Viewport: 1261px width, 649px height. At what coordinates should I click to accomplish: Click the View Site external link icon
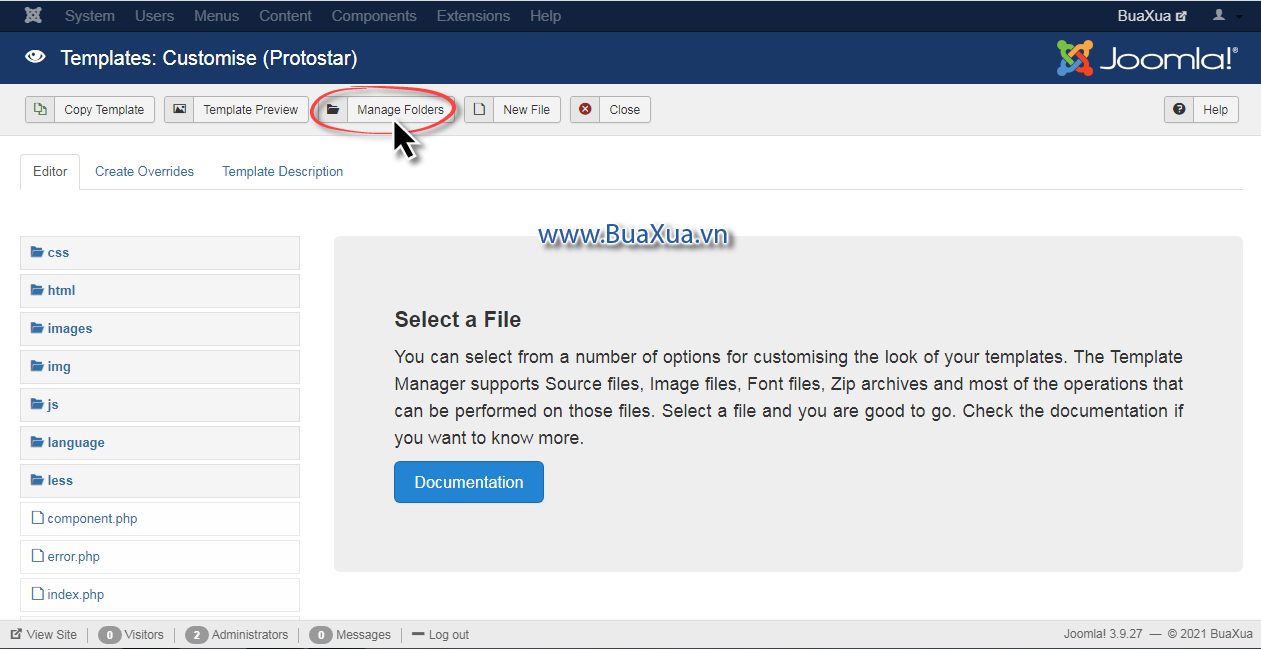(x=16, y=634)
